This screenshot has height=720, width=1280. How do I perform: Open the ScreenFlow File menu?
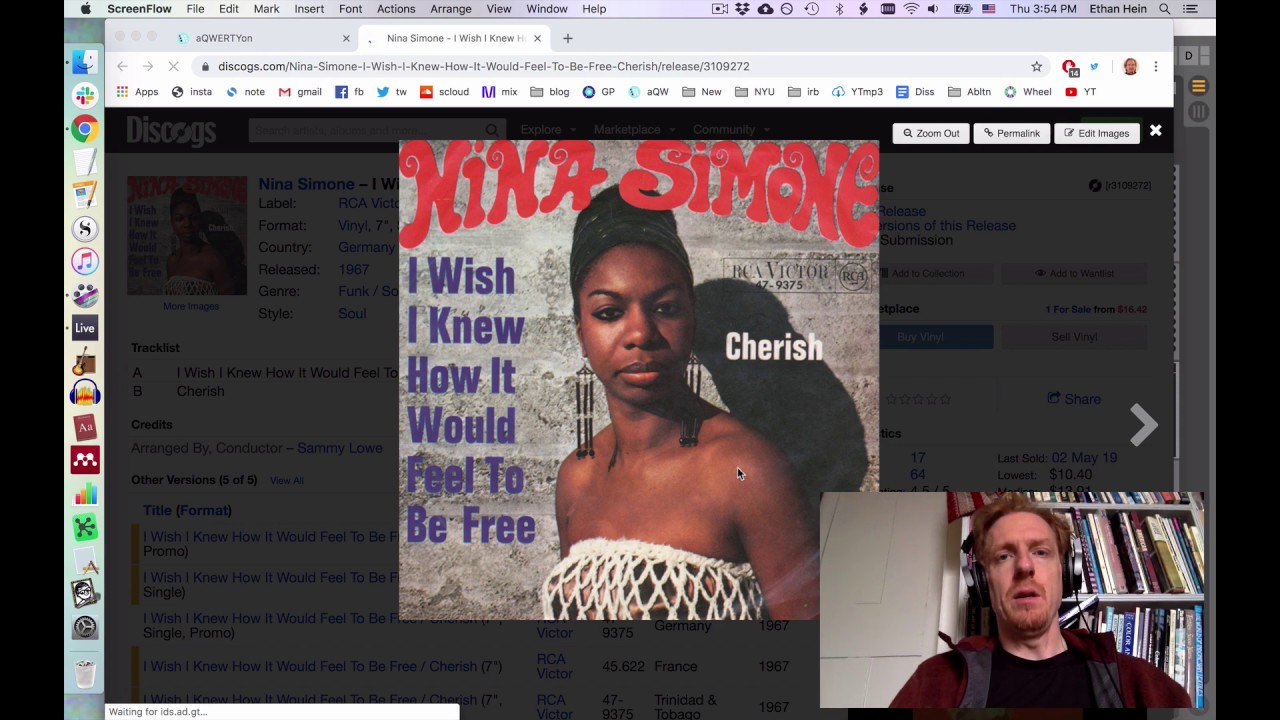(x=195, y=9)
